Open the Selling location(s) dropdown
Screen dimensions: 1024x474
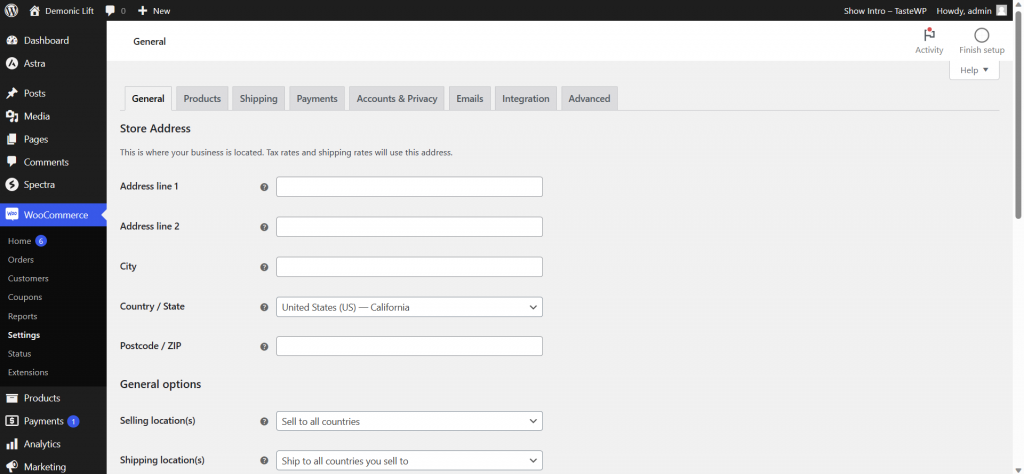[409, 421]
